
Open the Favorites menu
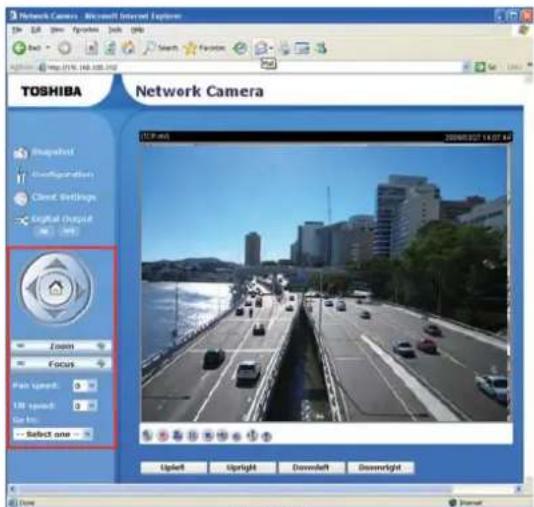(x=85, y=30)
